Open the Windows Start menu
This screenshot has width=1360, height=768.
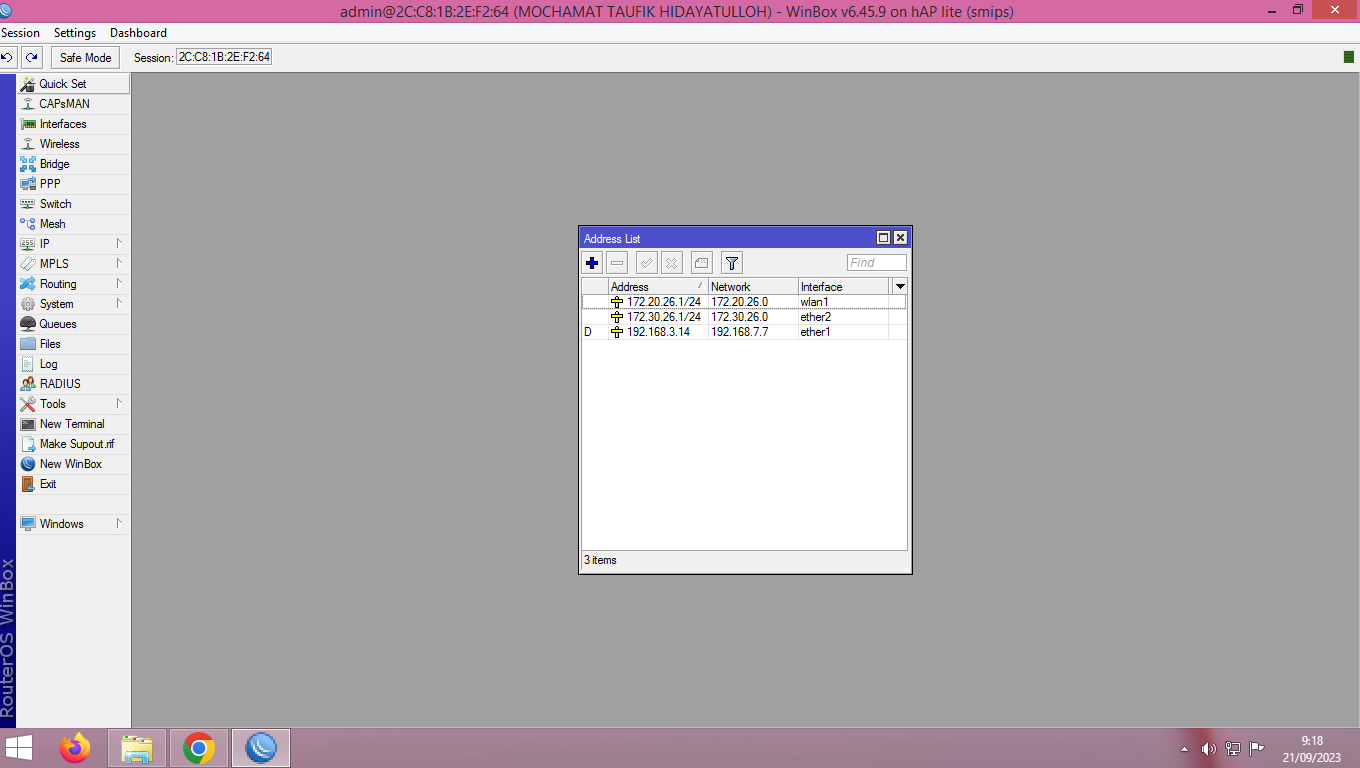pos(19,748)
